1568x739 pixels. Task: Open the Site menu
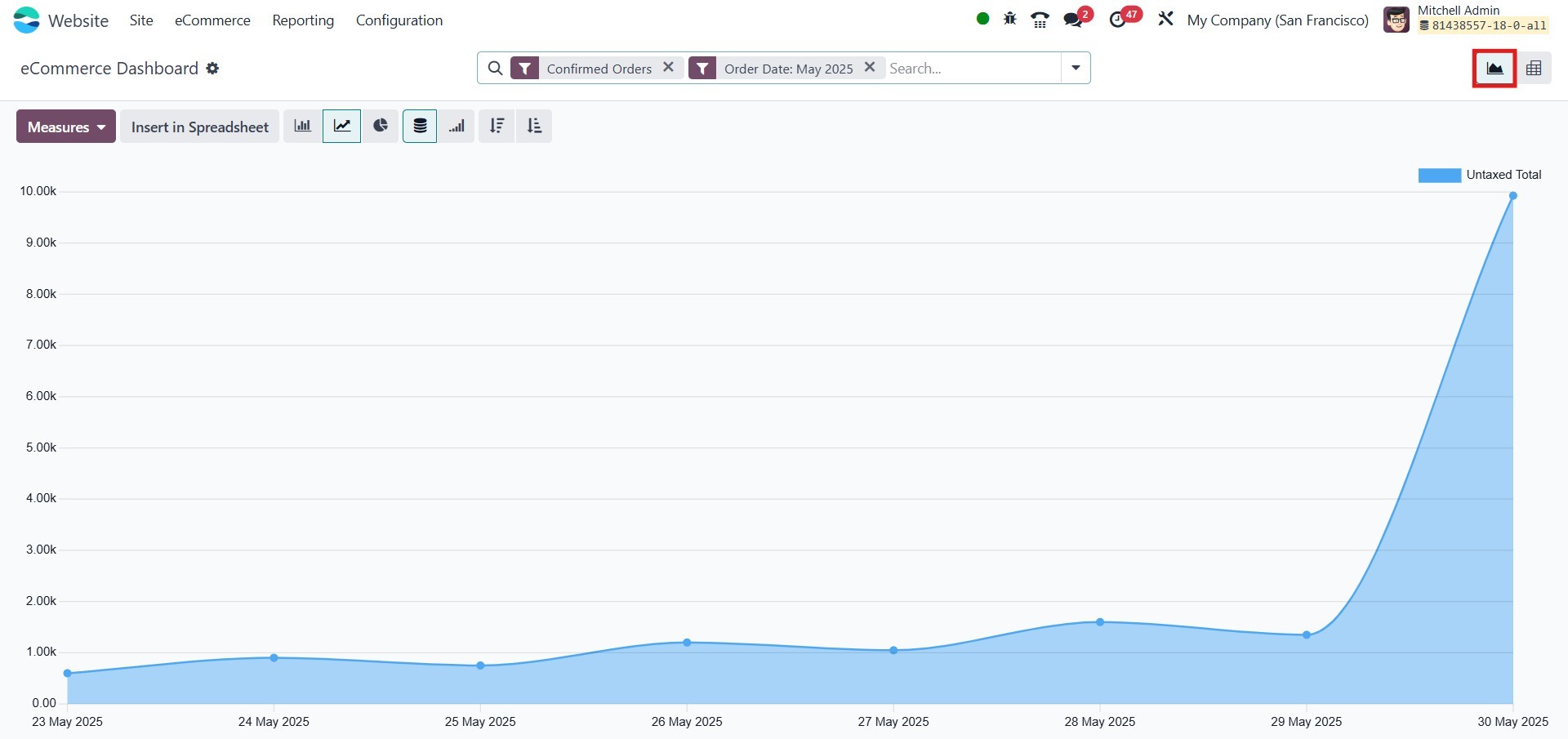(x=141, y=20)
